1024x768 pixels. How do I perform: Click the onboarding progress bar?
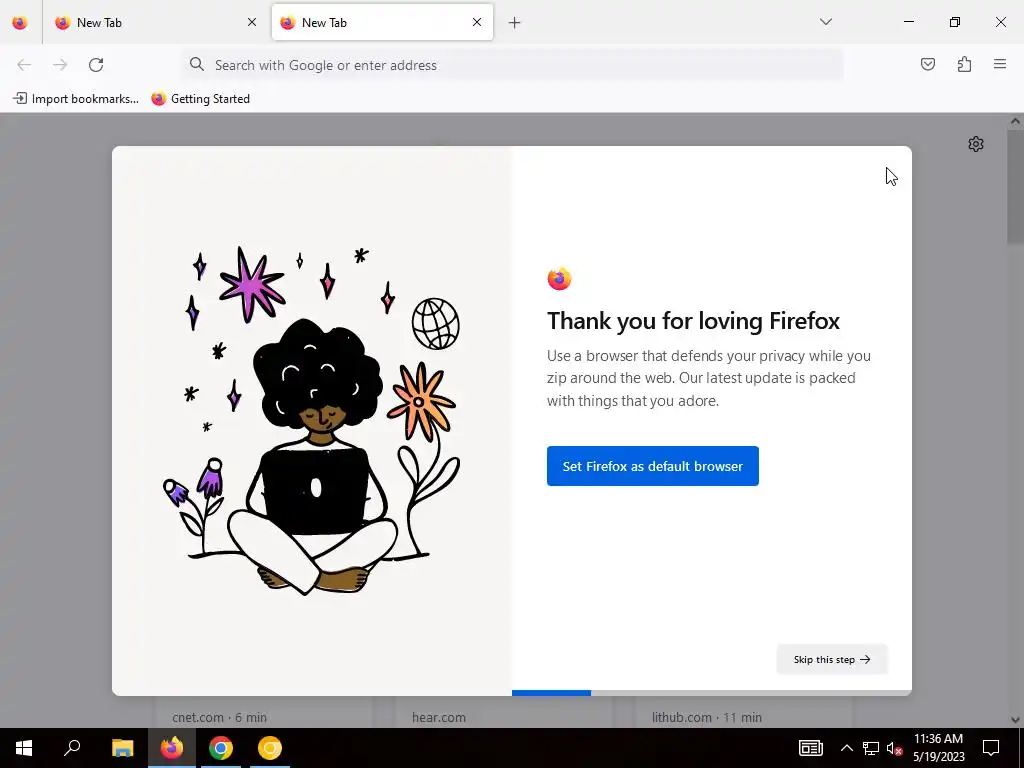[x=712, y=693]
